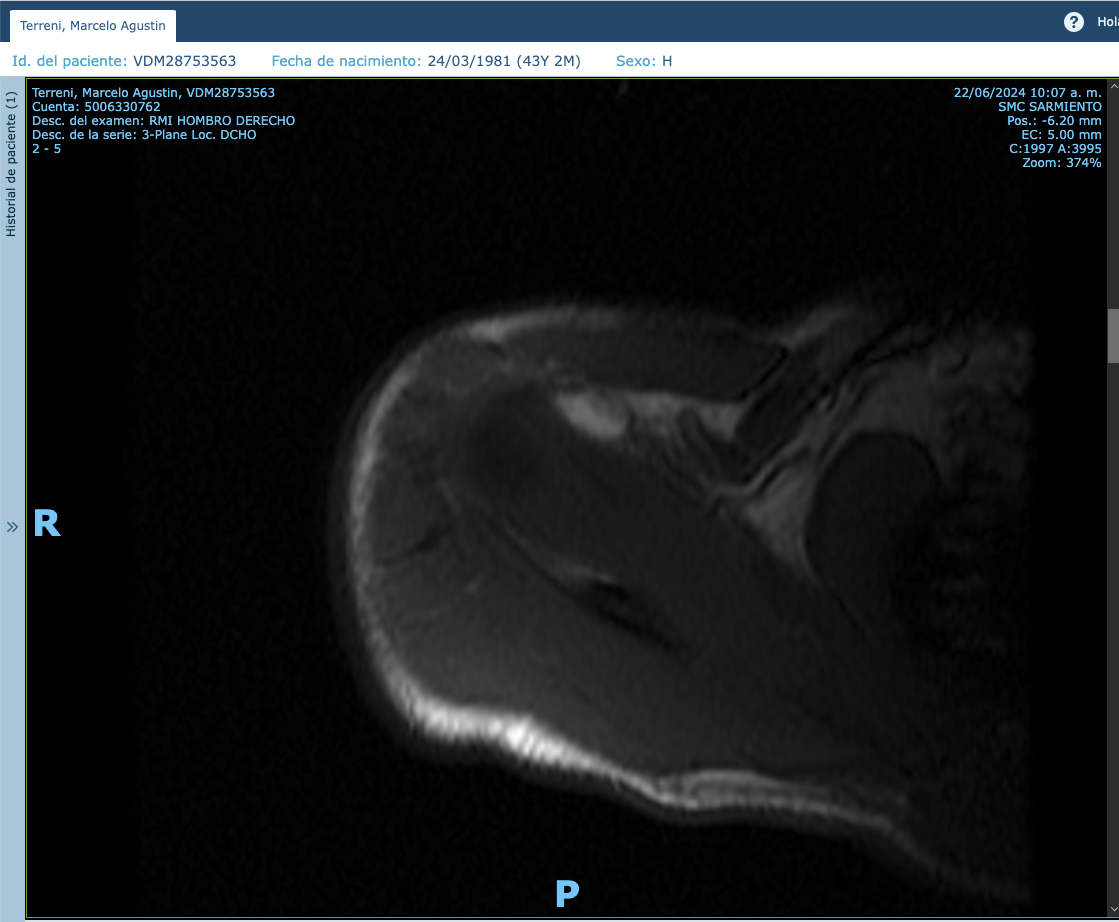Click the C:1997 A:3995 window level text
Image resolution: width=1119 pixels, height=922 pixels.
click(1055, 149)
